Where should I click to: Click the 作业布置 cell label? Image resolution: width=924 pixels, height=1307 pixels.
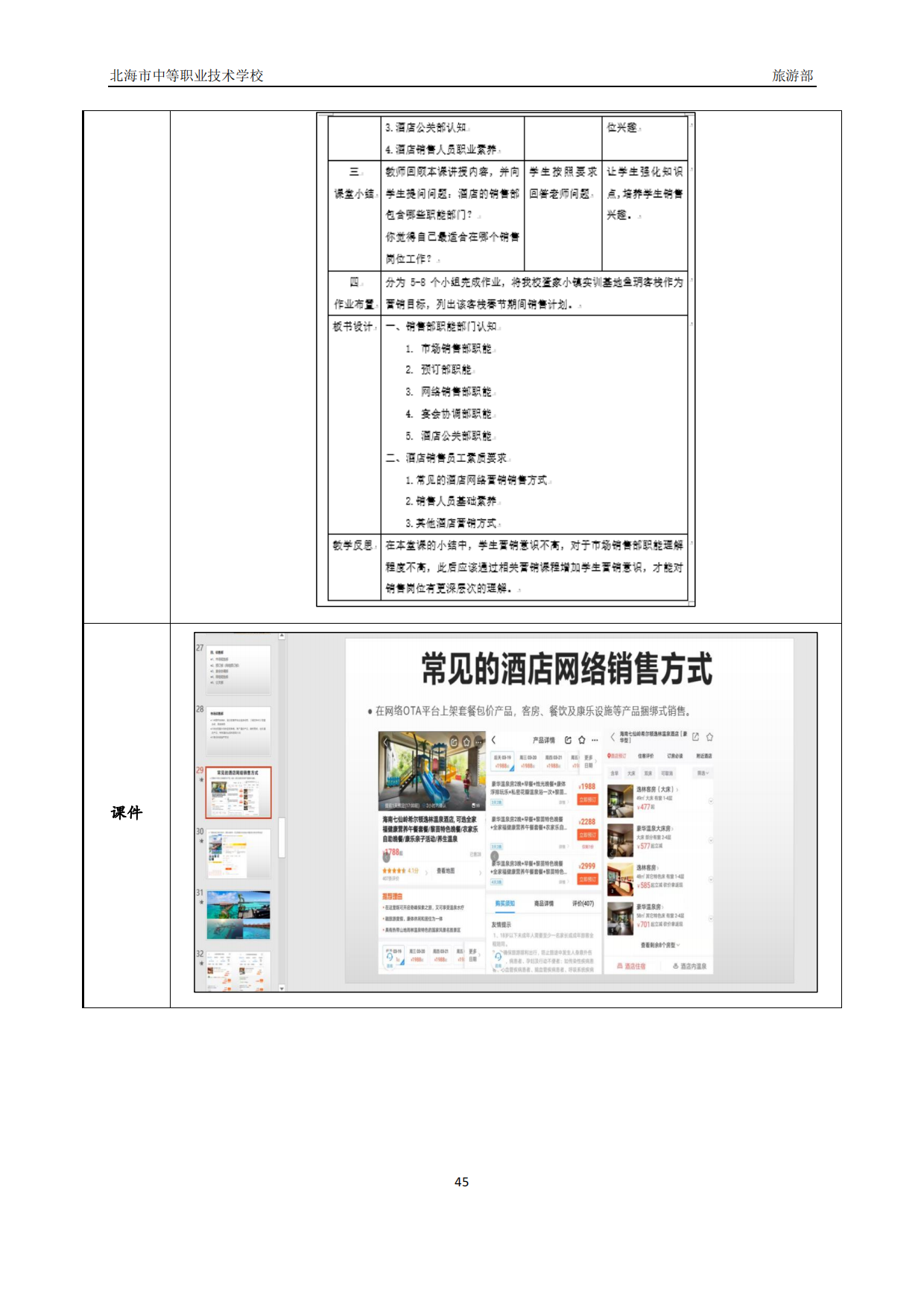click(x=354, y=304)
